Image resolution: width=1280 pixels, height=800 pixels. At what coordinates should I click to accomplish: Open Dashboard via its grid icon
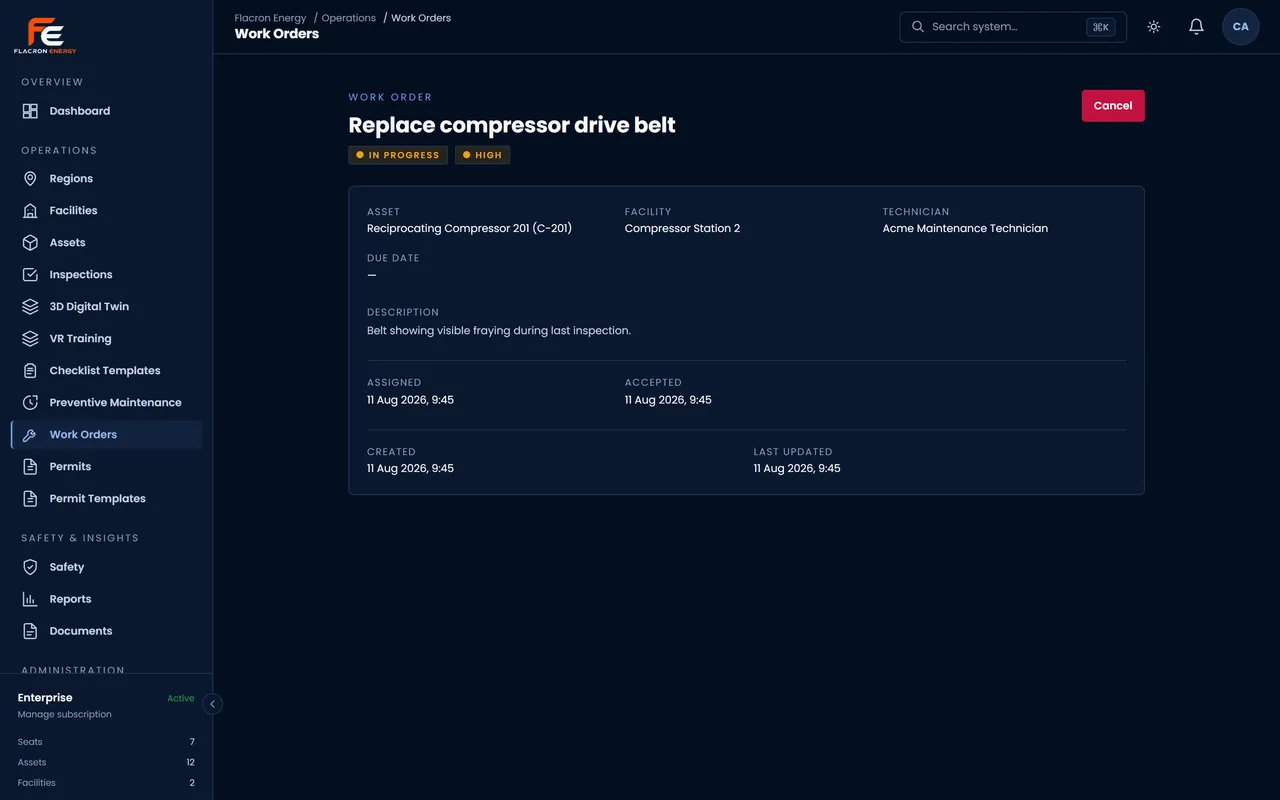[30, 111]
